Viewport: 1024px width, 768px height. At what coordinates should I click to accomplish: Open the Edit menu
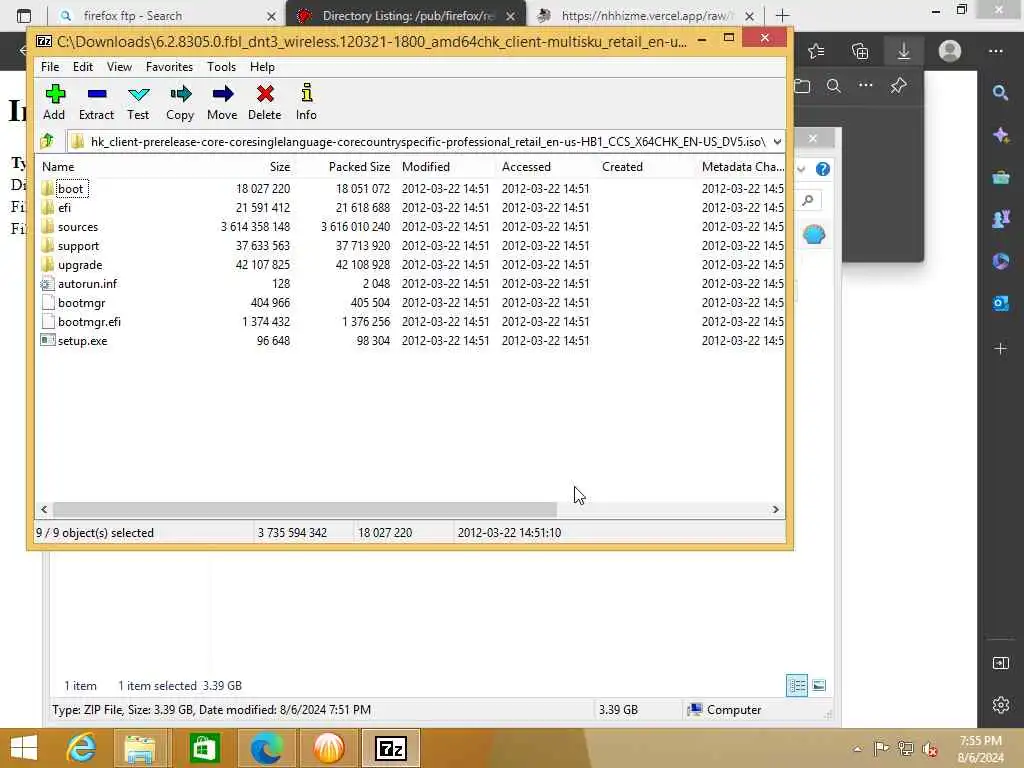tap(82, 67)
